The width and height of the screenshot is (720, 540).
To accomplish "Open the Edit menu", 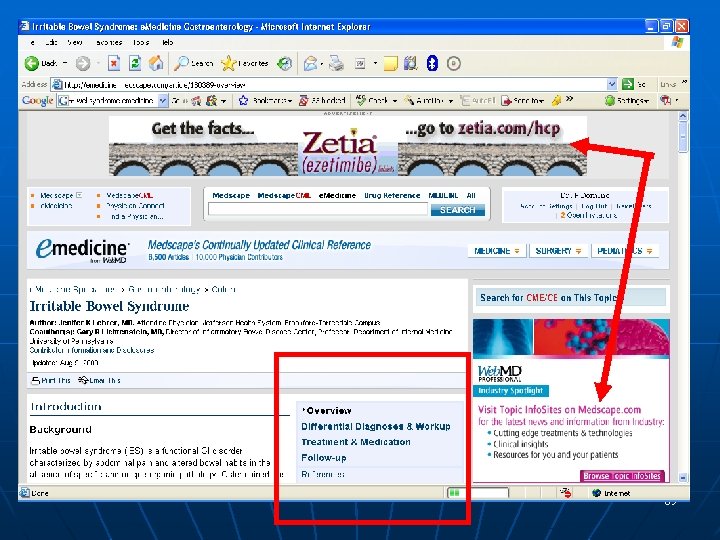I will [x=51, y=42].
